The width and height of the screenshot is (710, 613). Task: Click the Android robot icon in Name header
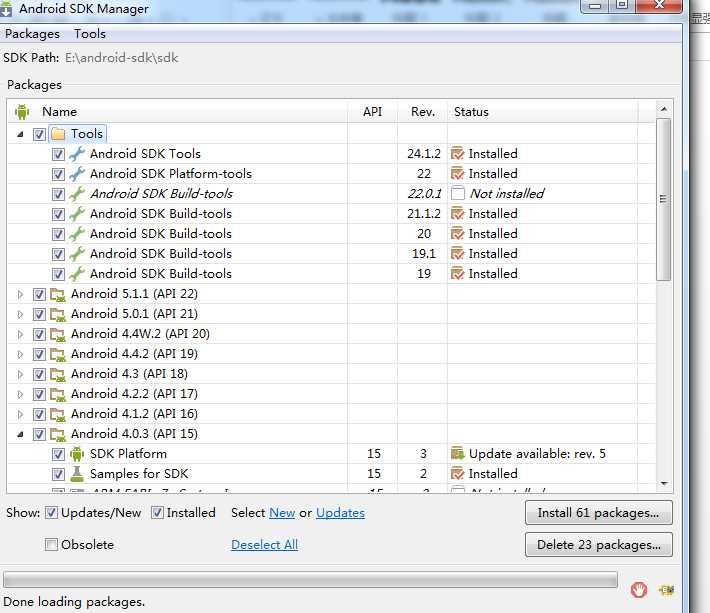[x=22, y=111]
